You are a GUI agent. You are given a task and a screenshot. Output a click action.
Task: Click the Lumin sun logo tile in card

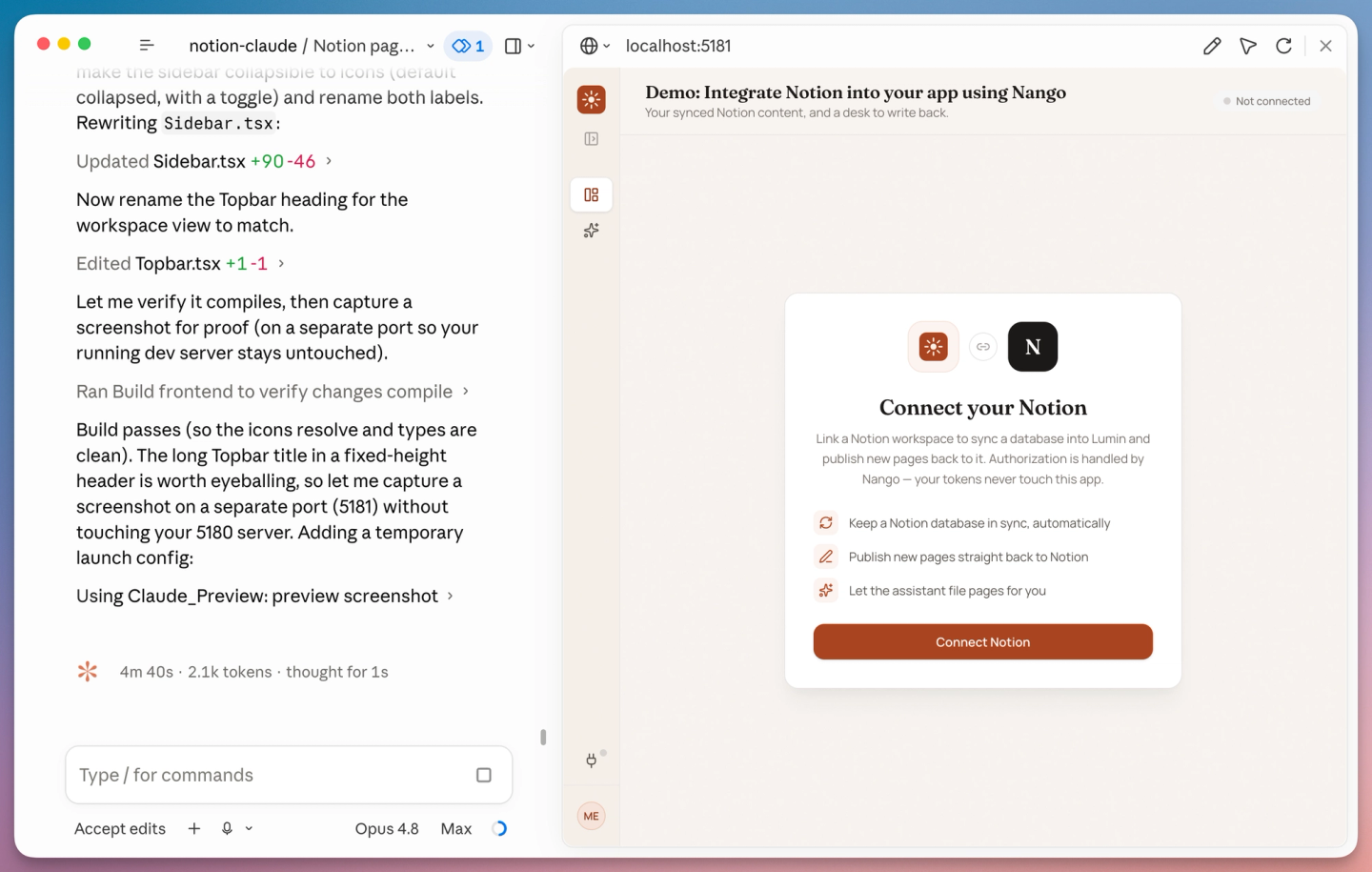[934, 347]
